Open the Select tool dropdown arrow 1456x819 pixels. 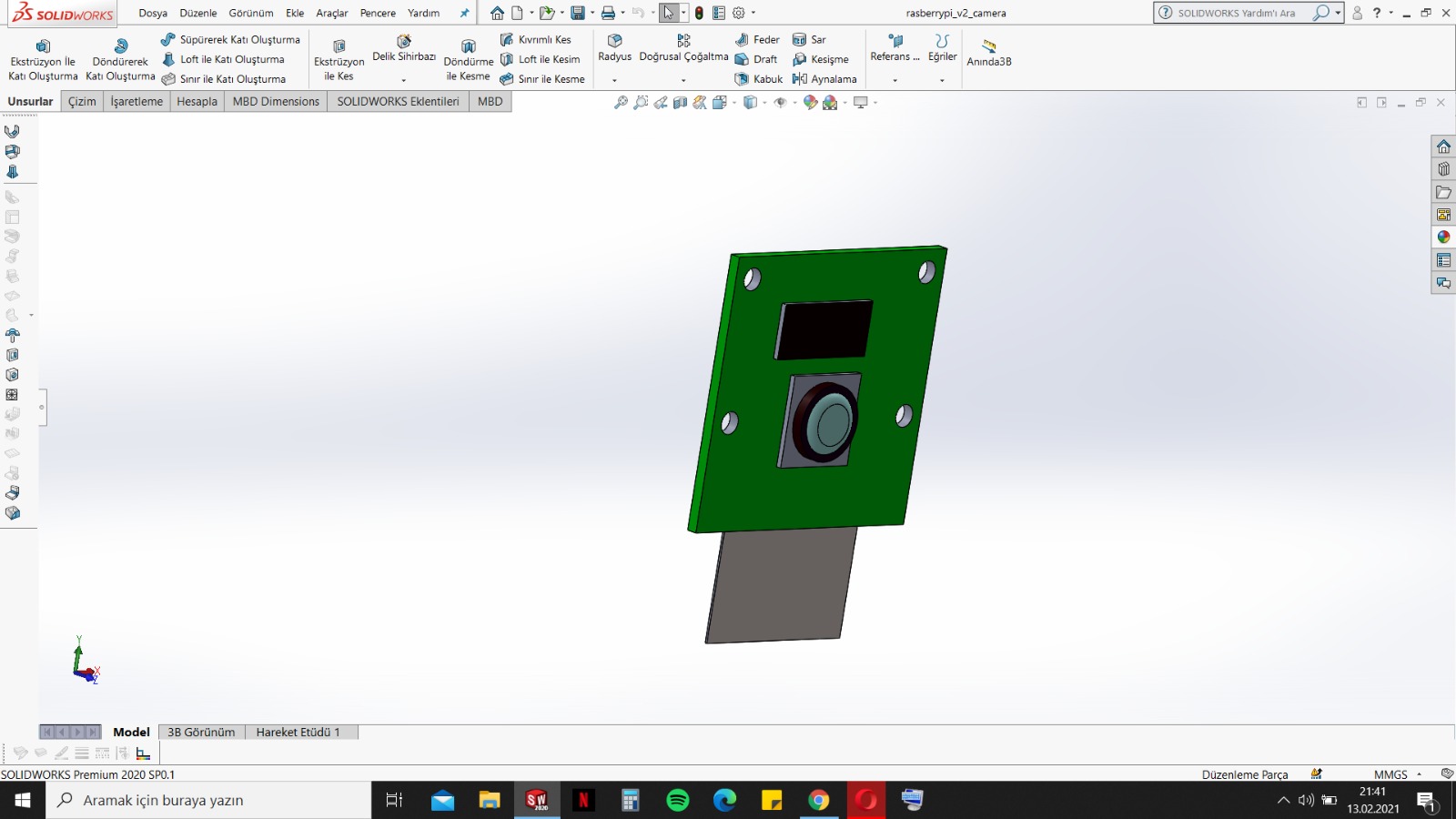click(683, 13)
